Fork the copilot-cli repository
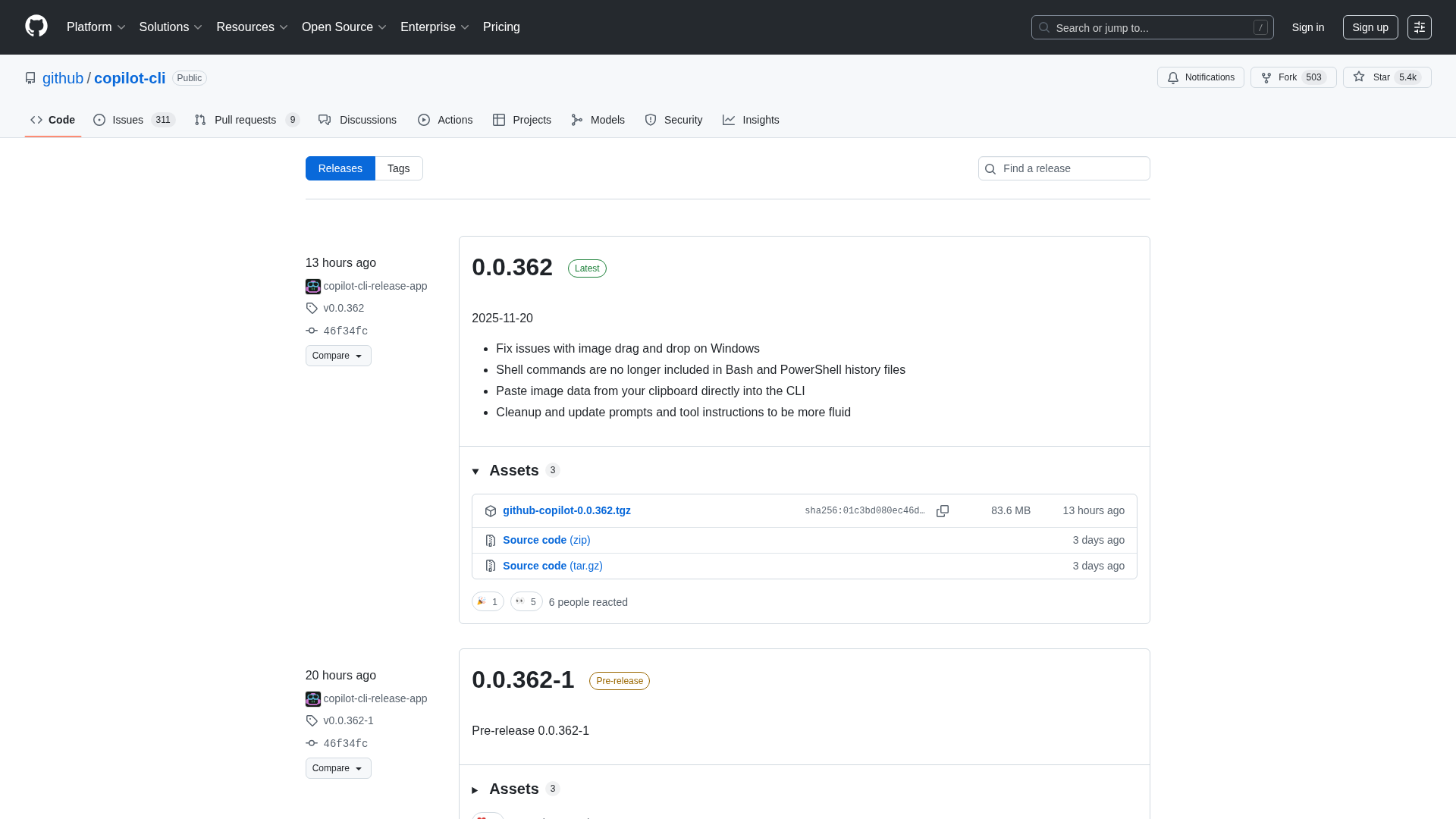Image resolution: width=1456 pixels, height=819 pixels. click(x=1293, y=77)
